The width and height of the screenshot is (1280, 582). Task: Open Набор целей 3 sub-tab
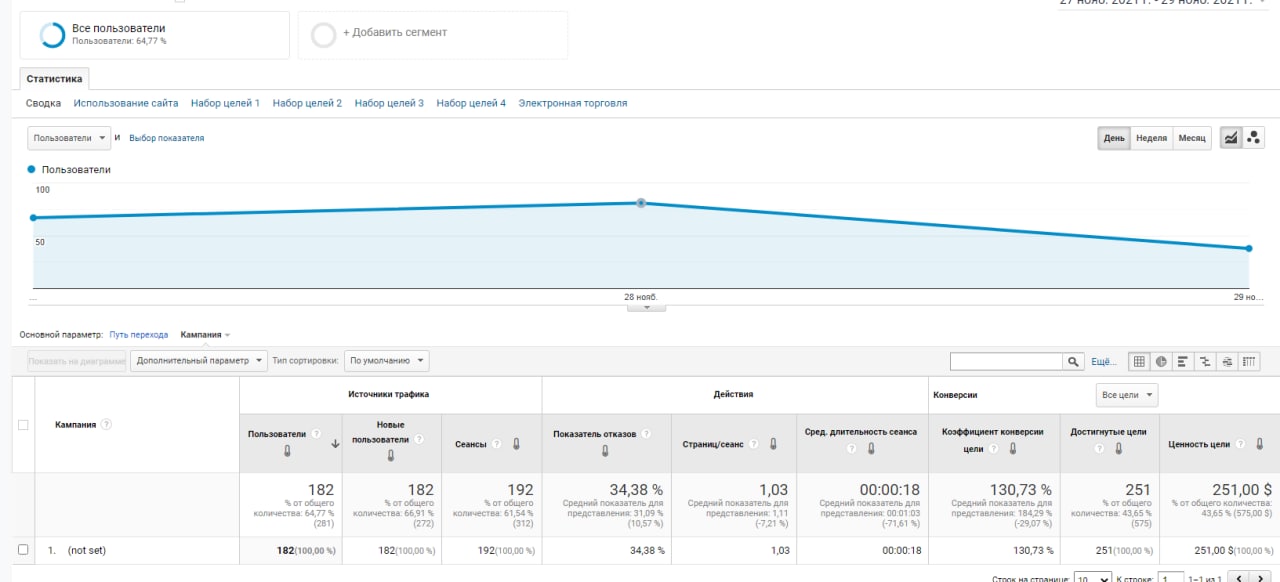389,103
